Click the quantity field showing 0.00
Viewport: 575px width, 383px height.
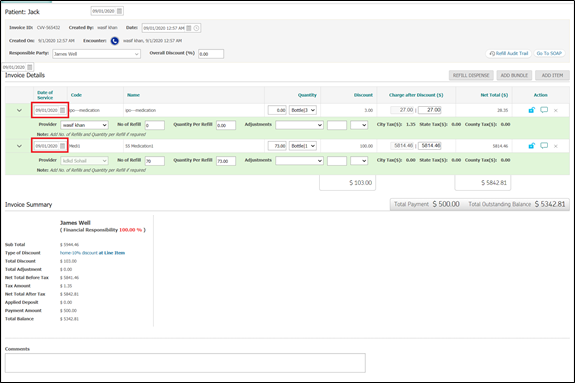coord(277,110)
